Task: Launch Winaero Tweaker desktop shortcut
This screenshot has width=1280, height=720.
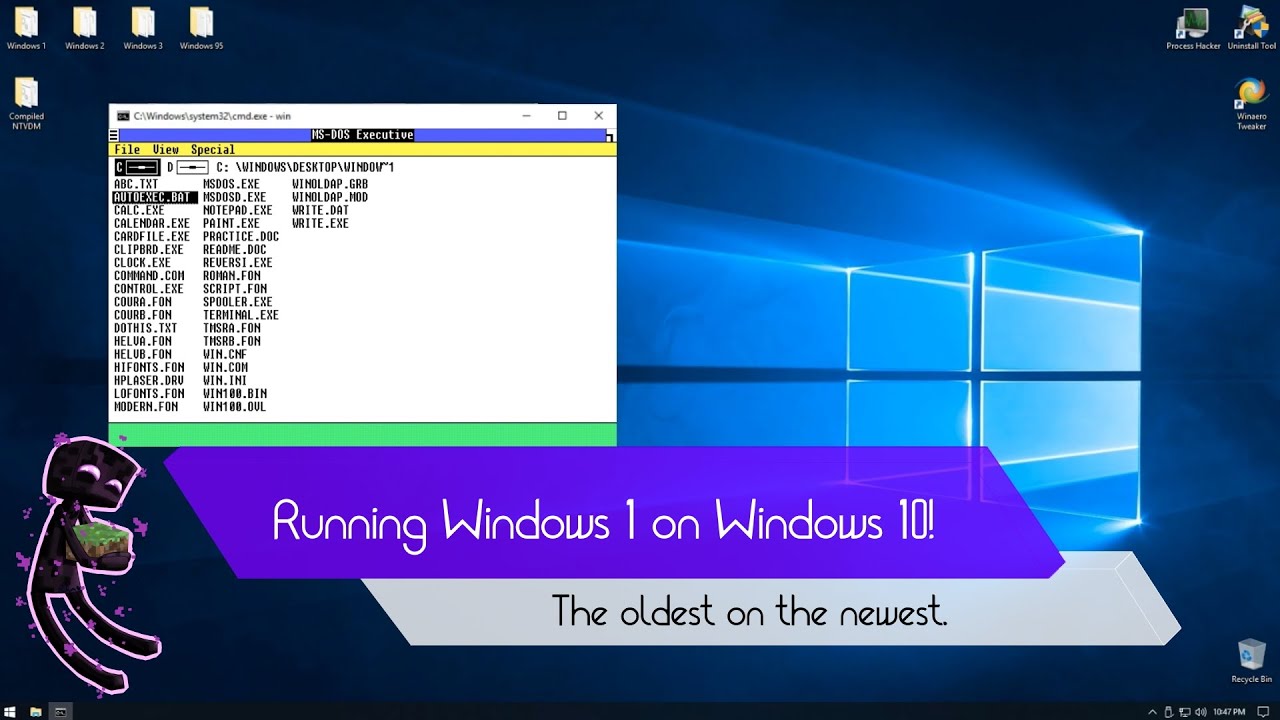Action: coord(1251,104)
